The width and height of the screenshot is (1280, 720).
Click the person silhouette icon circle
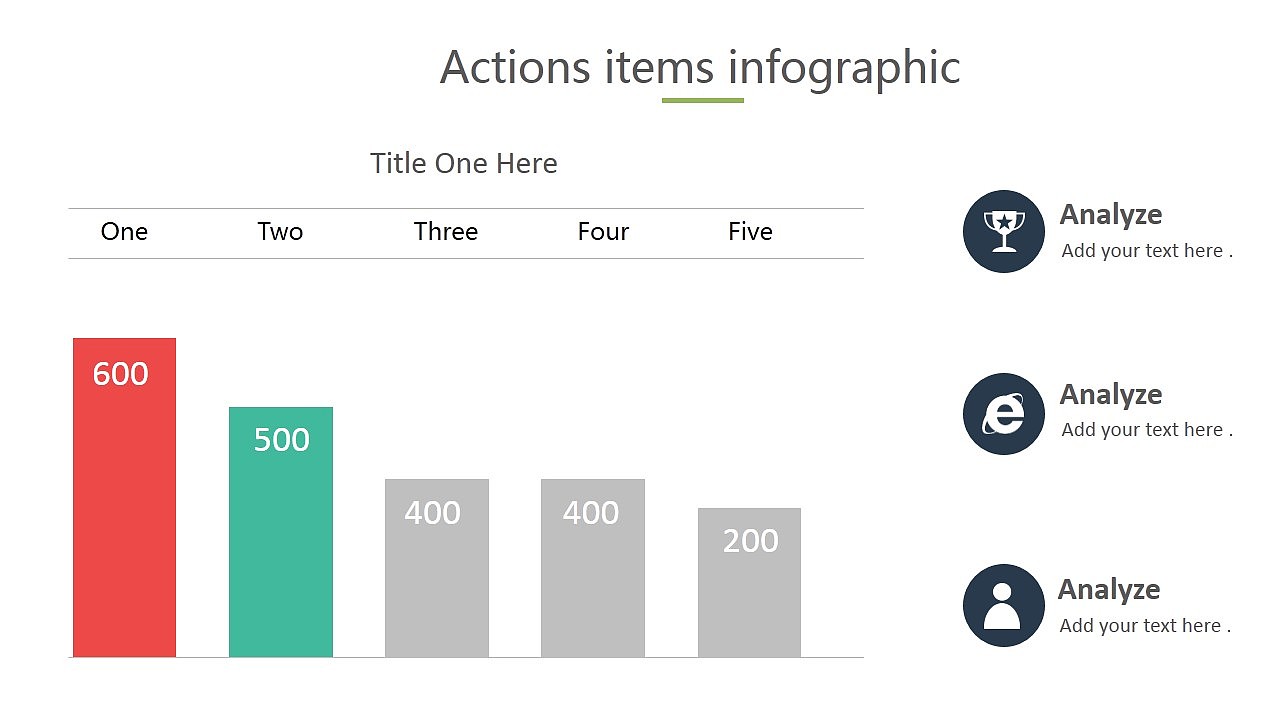click(1004, 605)
